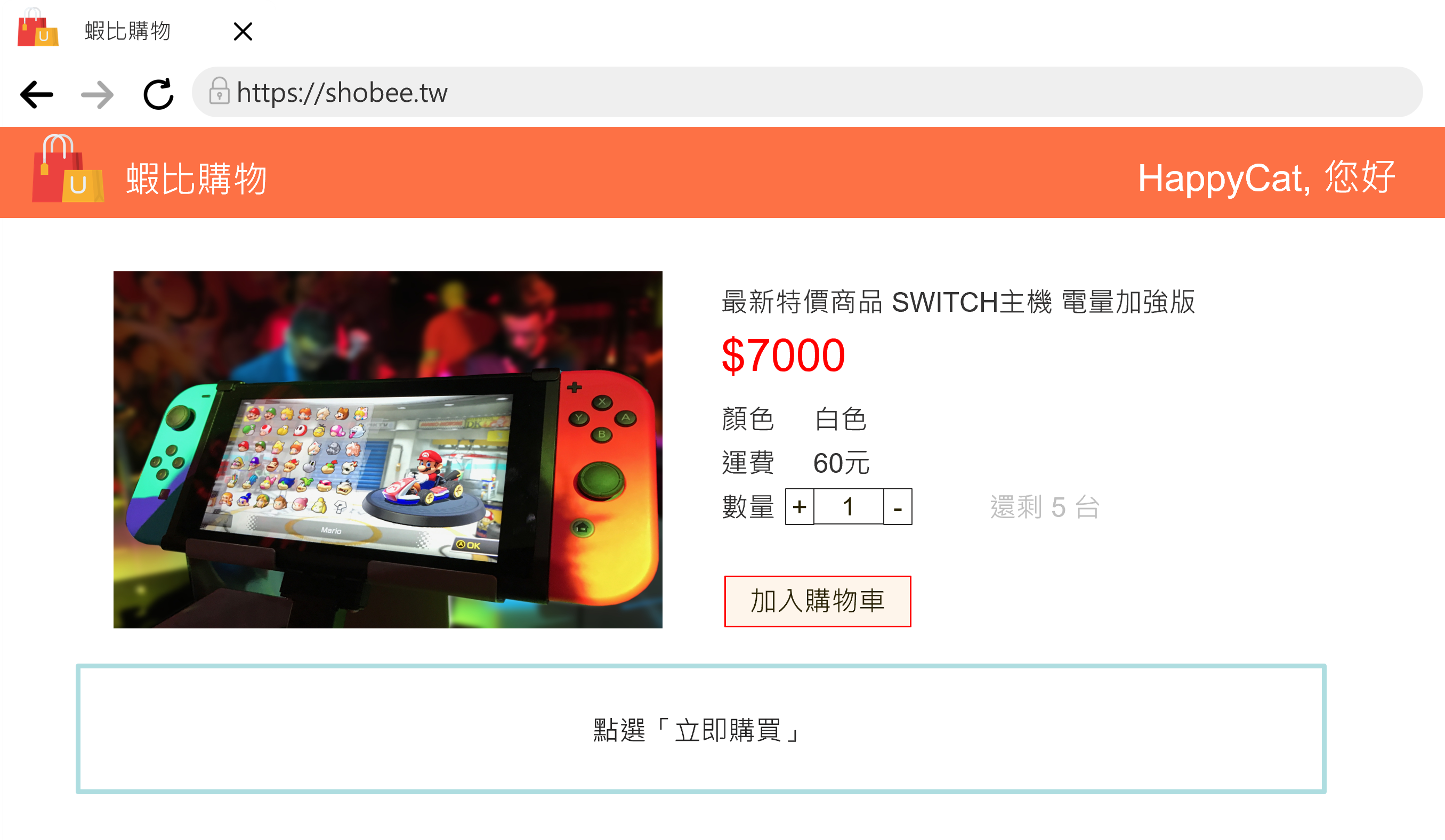Select the 蝦皮購物 browser tab
Viewport: 1445px width, 840px height.
pos(127,31)
